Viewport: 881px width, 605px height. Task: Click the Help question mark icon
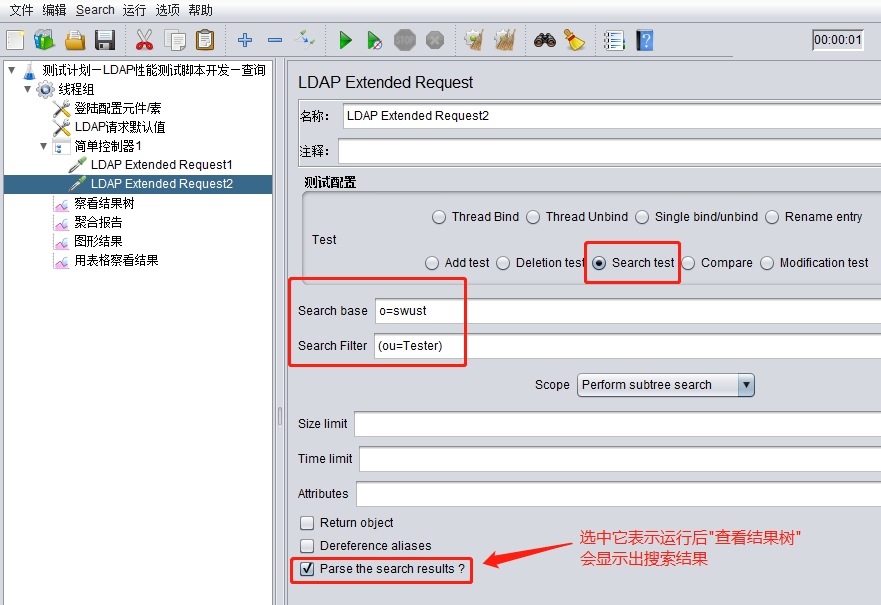[644, 40]
